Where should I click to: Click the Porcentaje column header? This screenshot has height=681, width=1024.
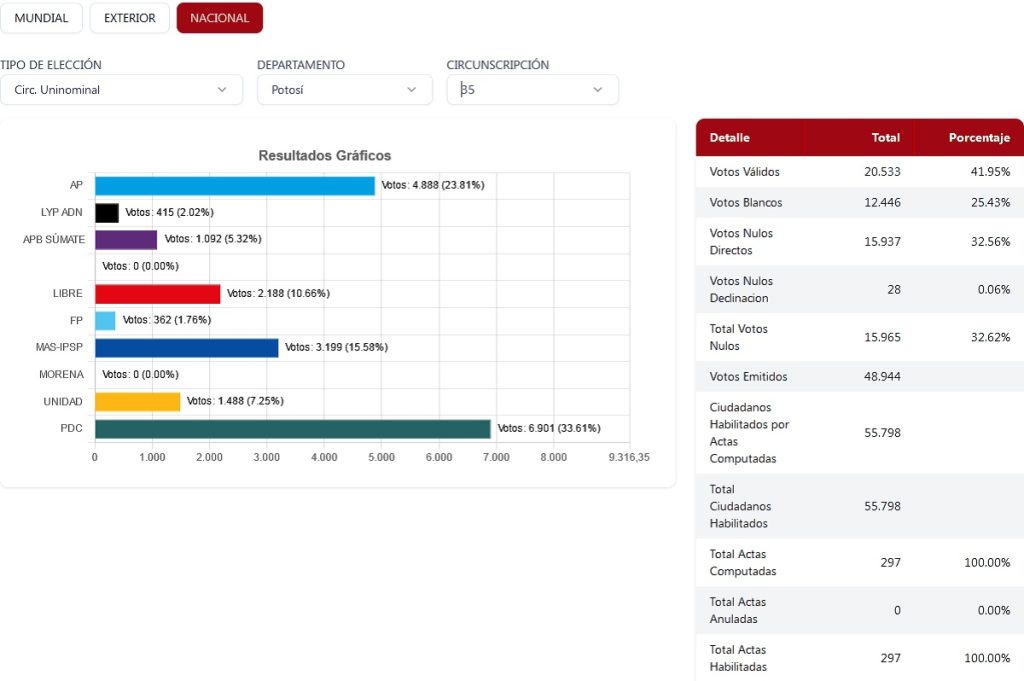coord(978,138)
